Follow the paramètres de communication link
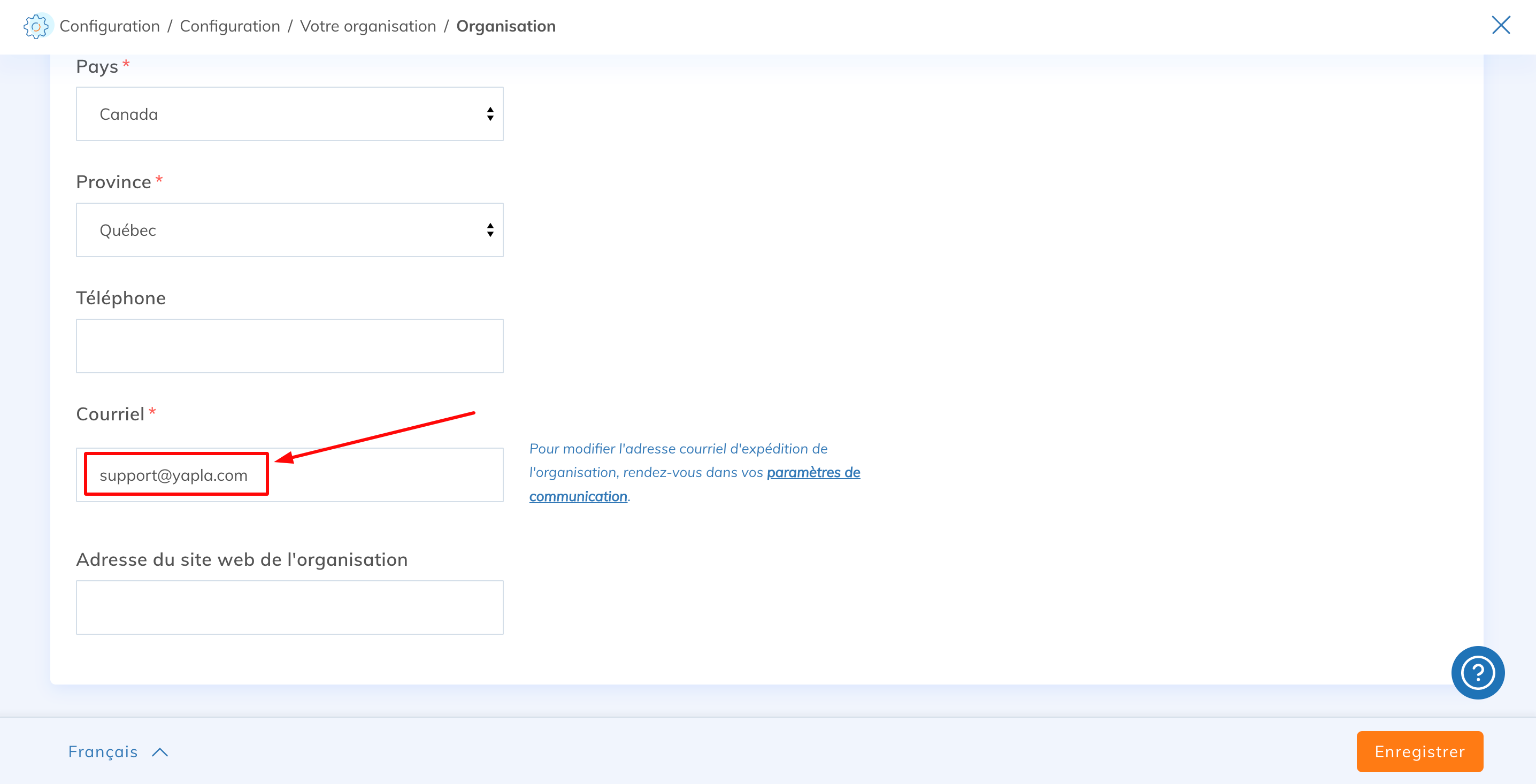 click(x=813, y=473)
